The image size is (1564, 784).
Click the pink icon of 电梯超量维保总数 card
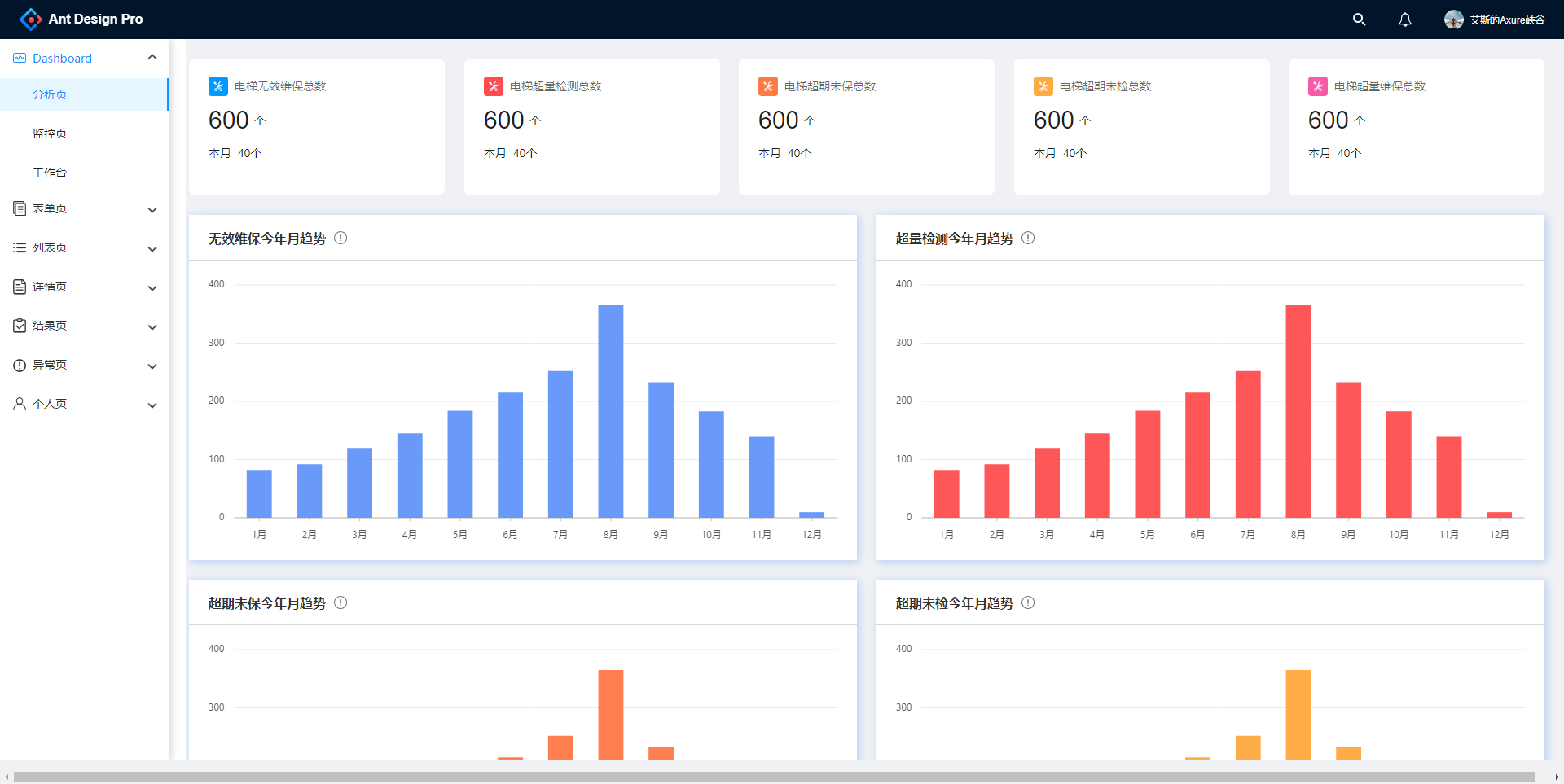tap(1318, 86)
